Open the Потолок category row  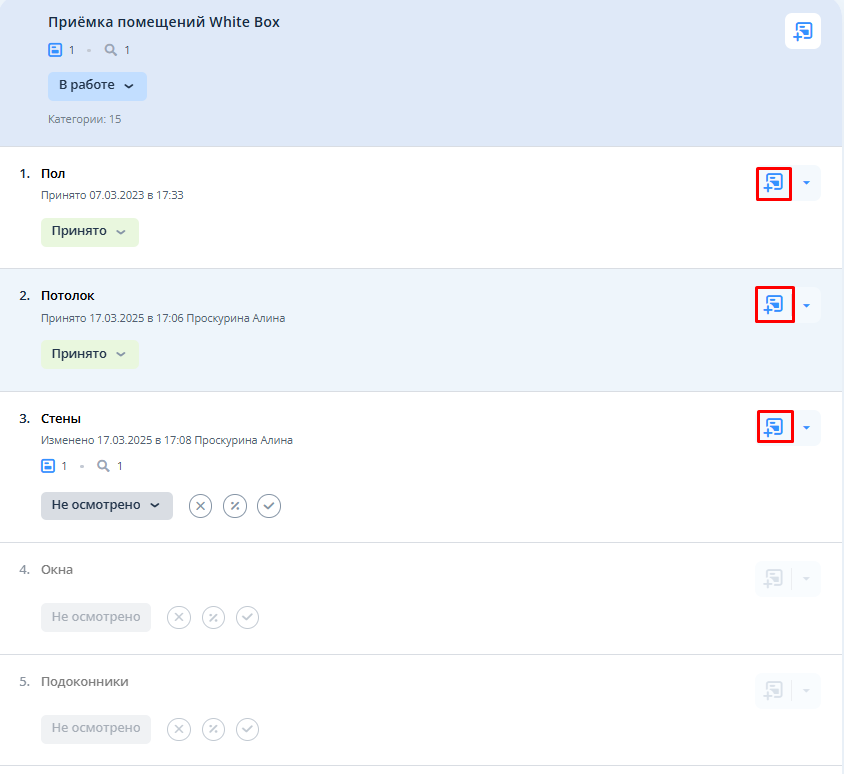pyautogui.click(x=68, y=296)
